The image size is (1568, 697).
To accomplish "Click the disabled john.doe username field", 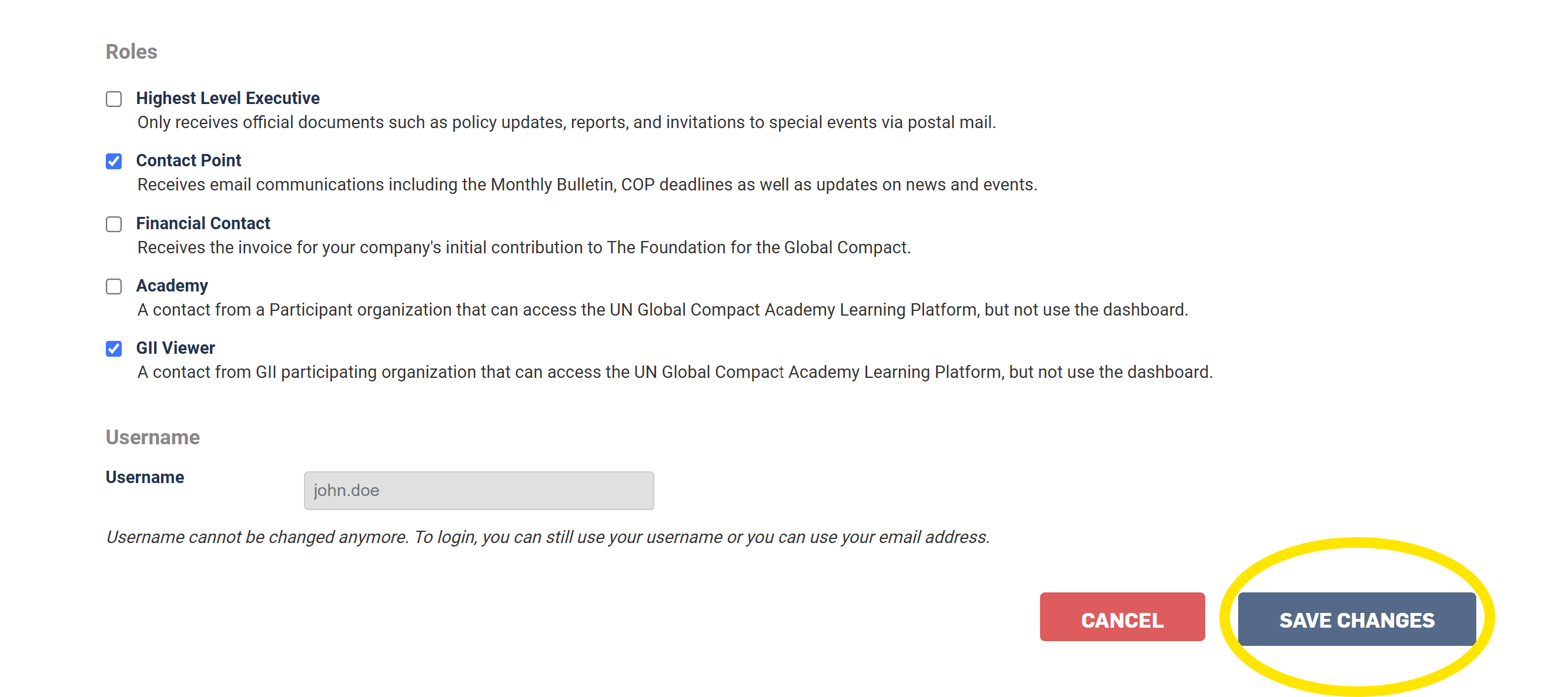I will (479, 490).
